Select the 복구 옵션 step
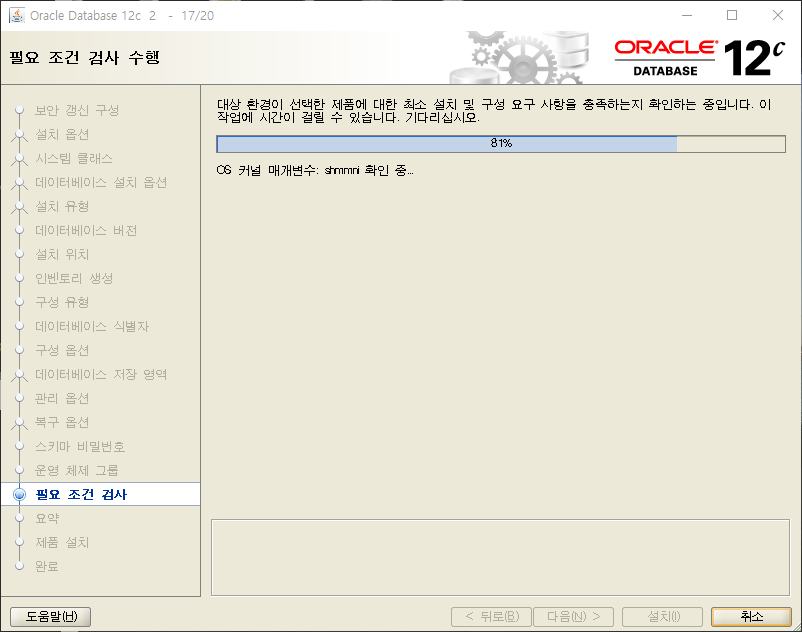This screenshot has width=802, height=632. click(x=62, y=422)
